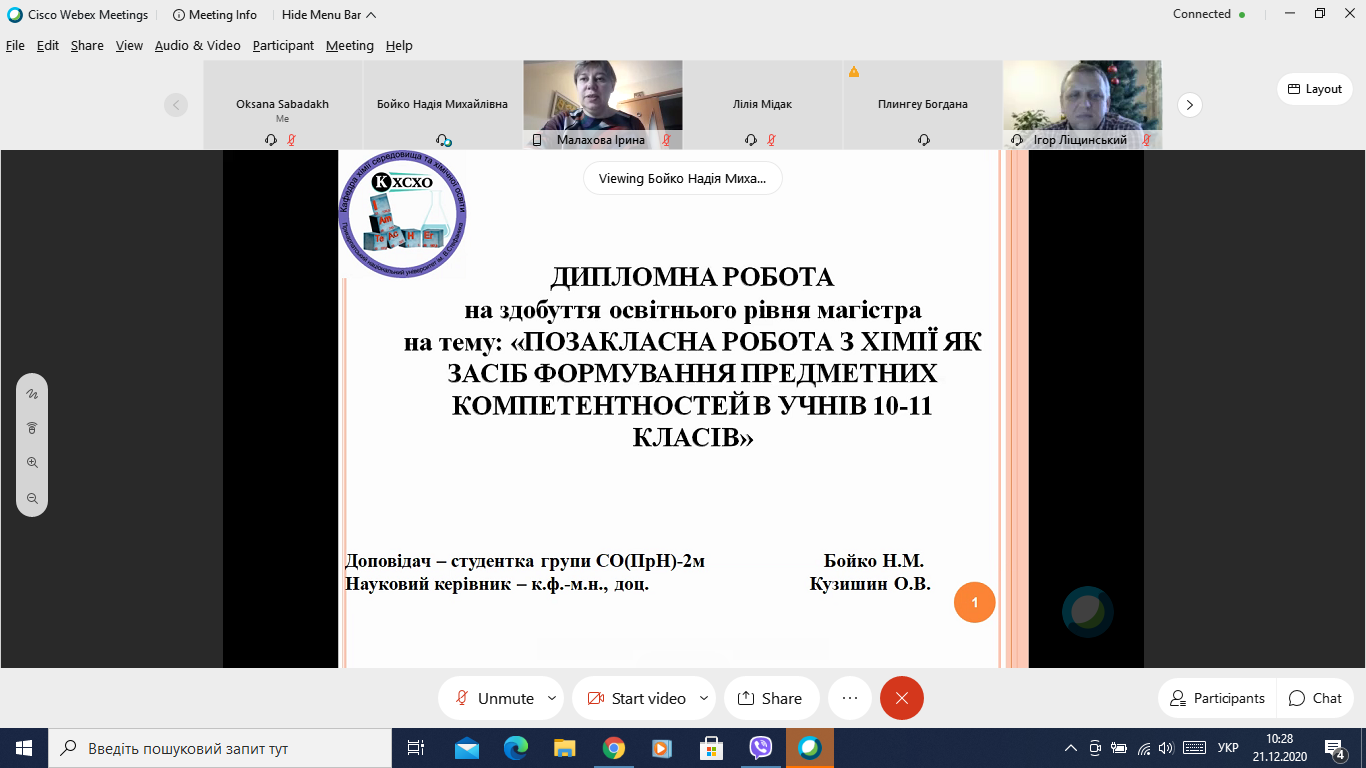The height and width of the screenshot is (768, 1366).
Task: Open the Participants panel button
Action: 1217,698
